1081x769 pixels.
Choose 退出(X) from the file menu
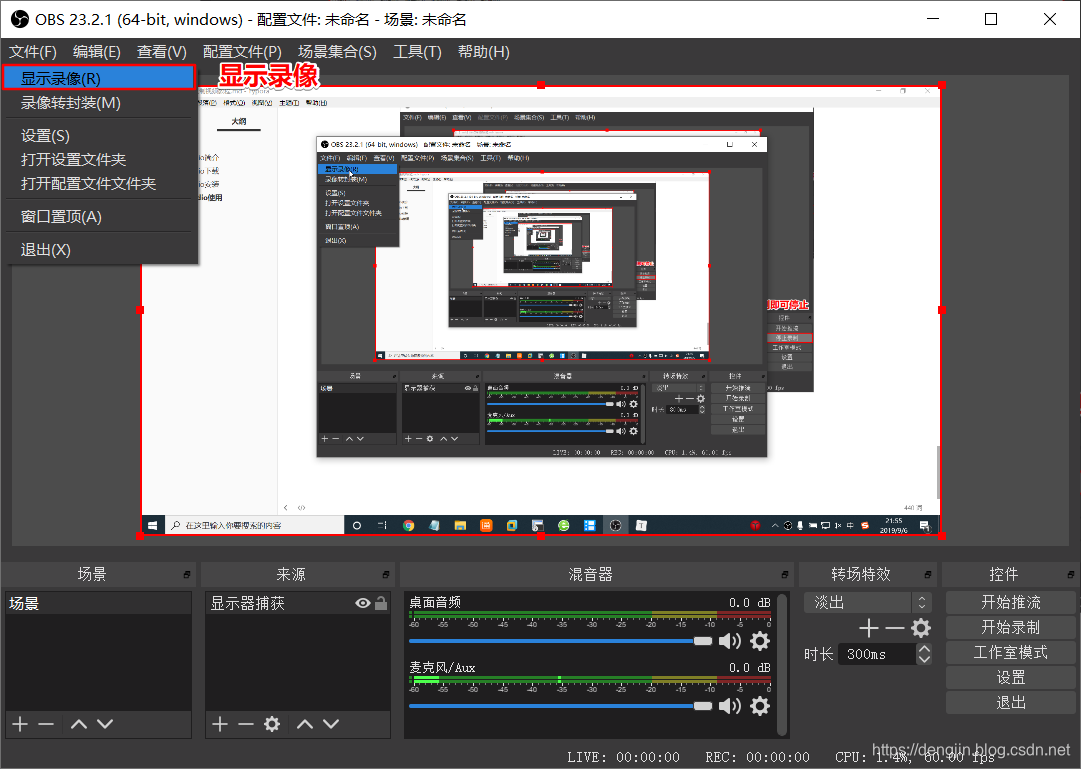tap(99, 250)
